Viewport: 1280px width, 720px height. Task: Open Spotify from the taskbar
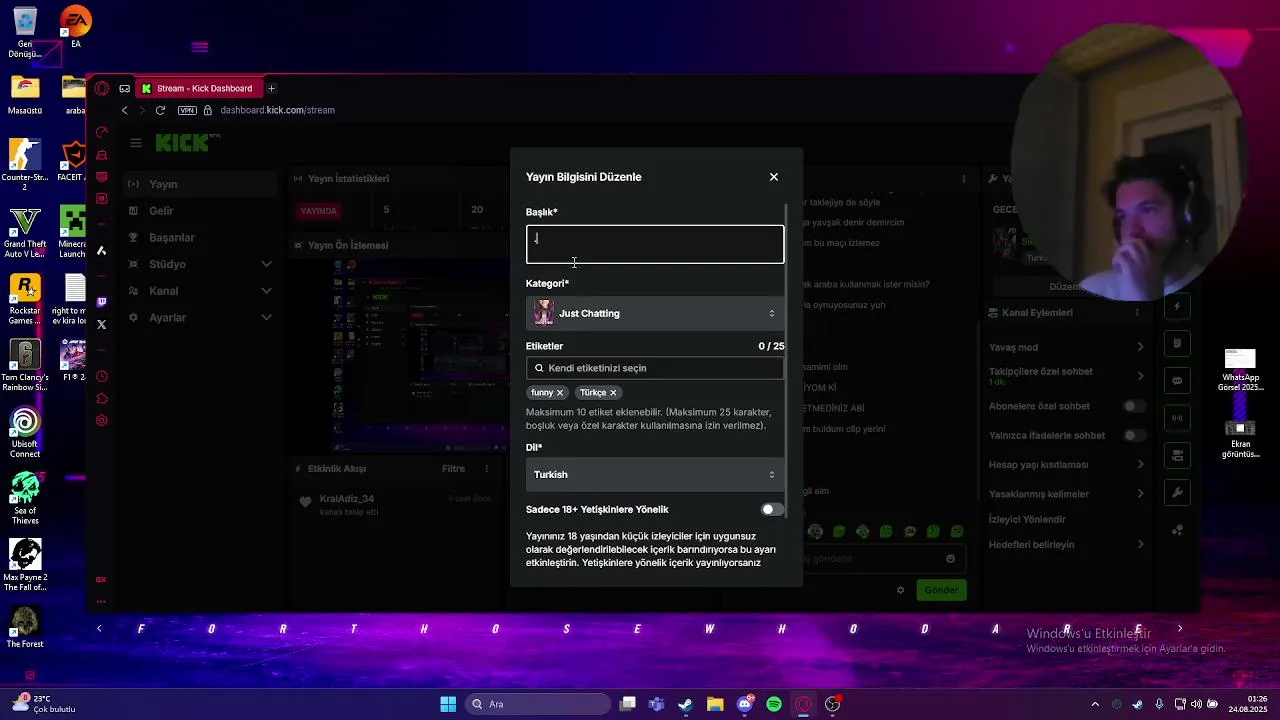[774, 704]
